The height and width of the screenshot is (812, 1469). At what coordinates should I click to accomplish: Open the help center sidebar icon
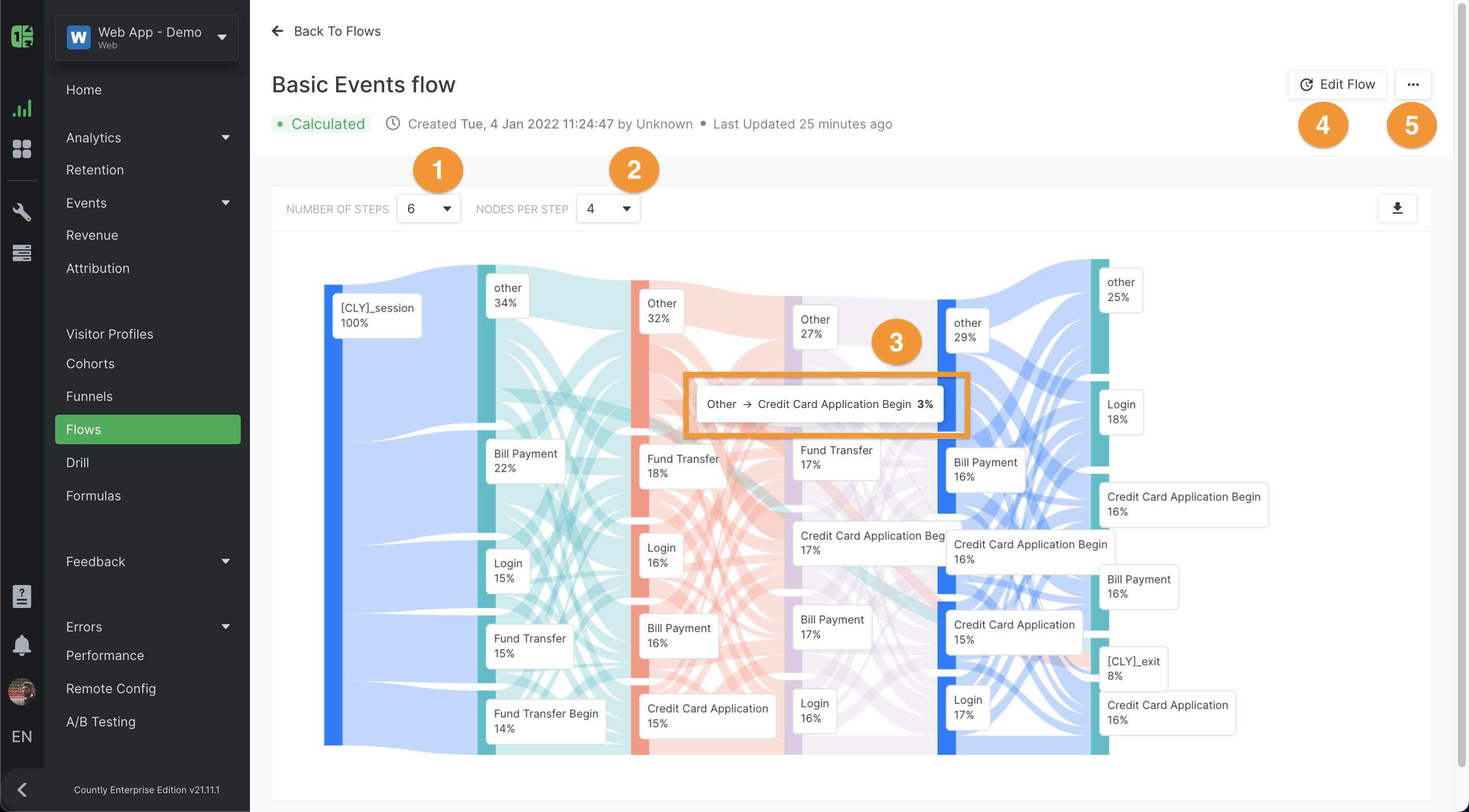(21, 596)
